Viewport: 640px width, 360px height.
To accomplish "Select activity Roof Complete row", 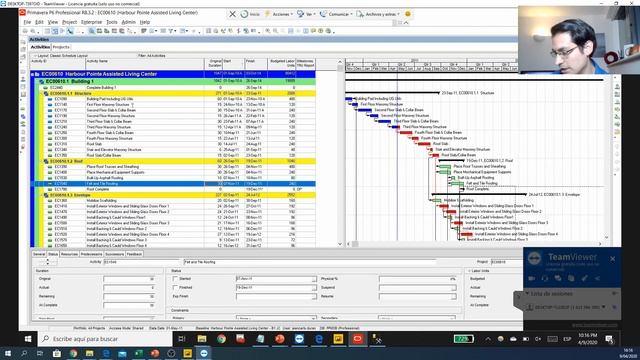I will [x=173, y=189].
